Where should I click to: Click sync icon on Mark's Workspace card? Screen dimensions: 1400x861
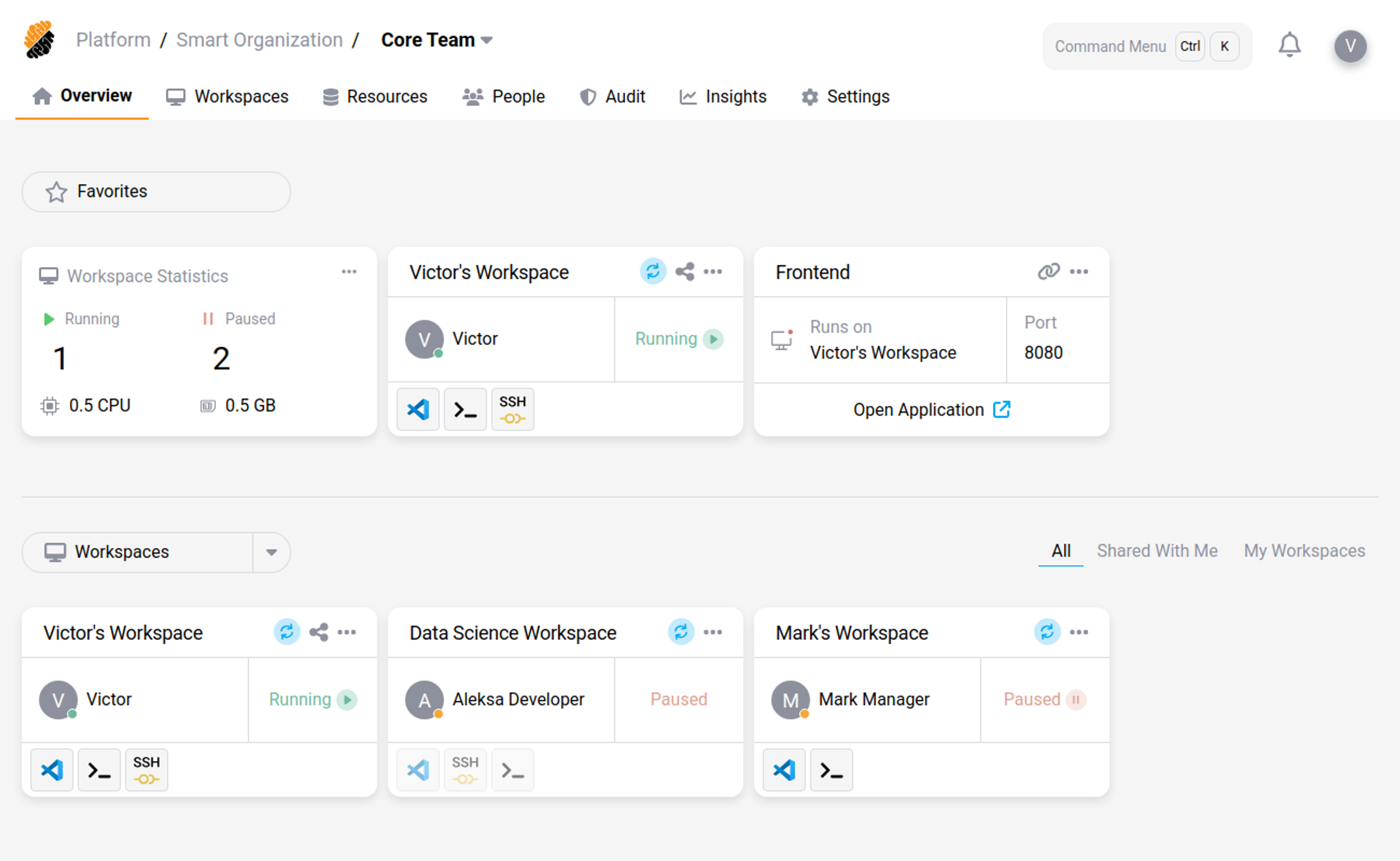click(x=1047, y=632)
